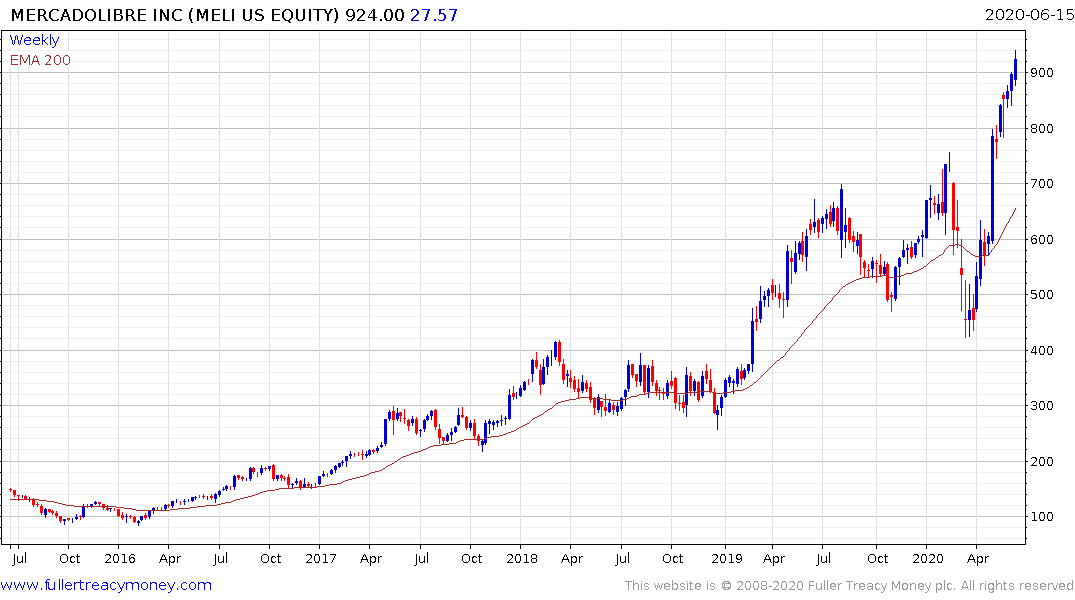Click the 2017 label on the time axis

(x=321, y=559)
